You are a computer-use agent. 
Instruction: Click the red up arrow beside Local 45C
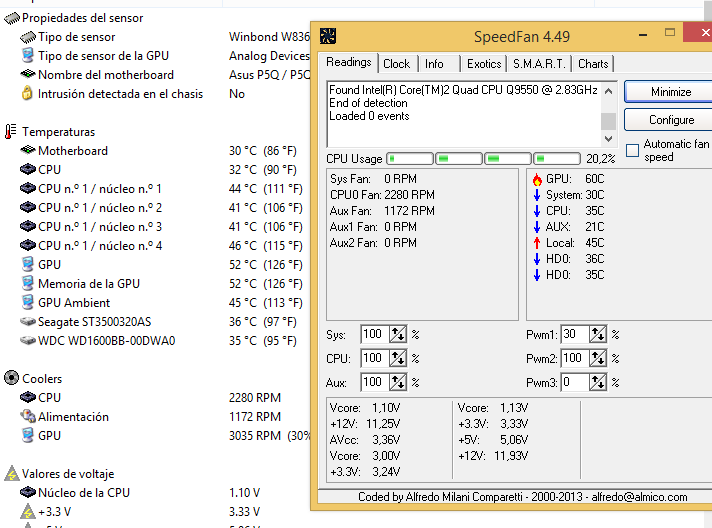coord(537,243)
